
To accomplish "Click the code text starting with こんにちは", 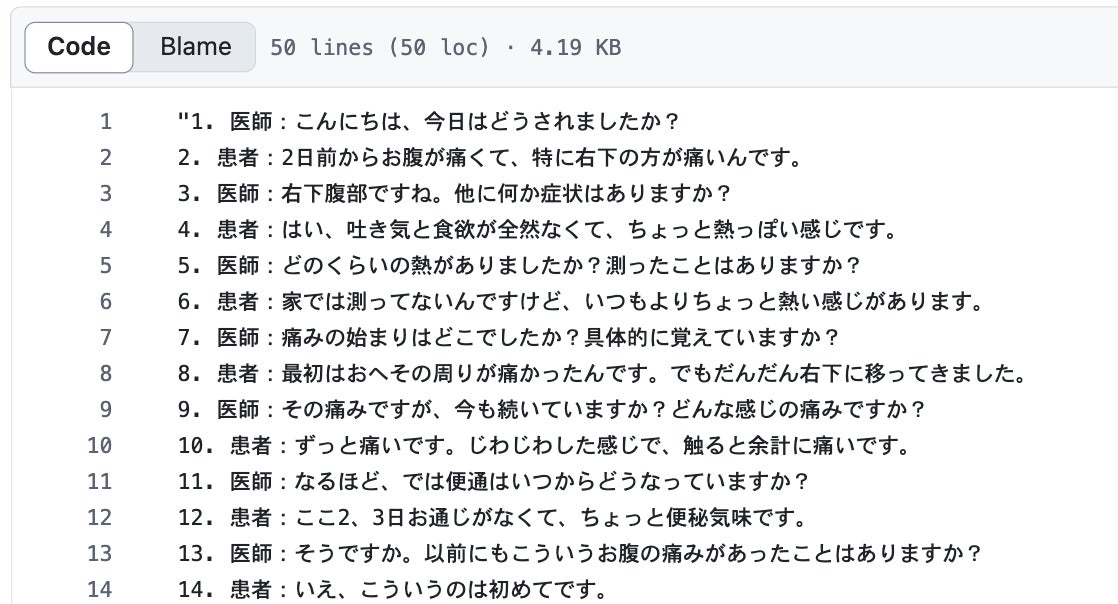I will point(430,122).
